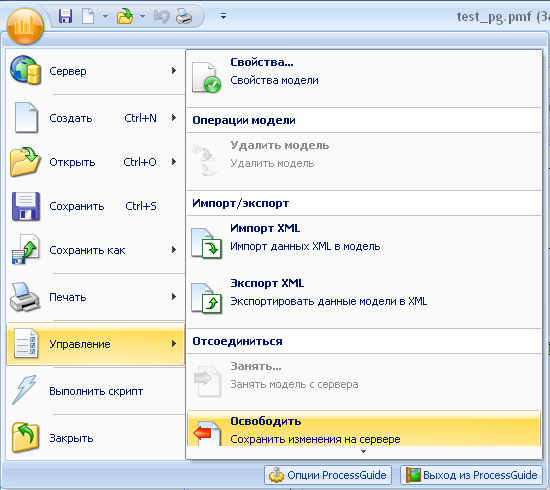Open the Сохранить как menu entry
550x490 pixels.
95,250
